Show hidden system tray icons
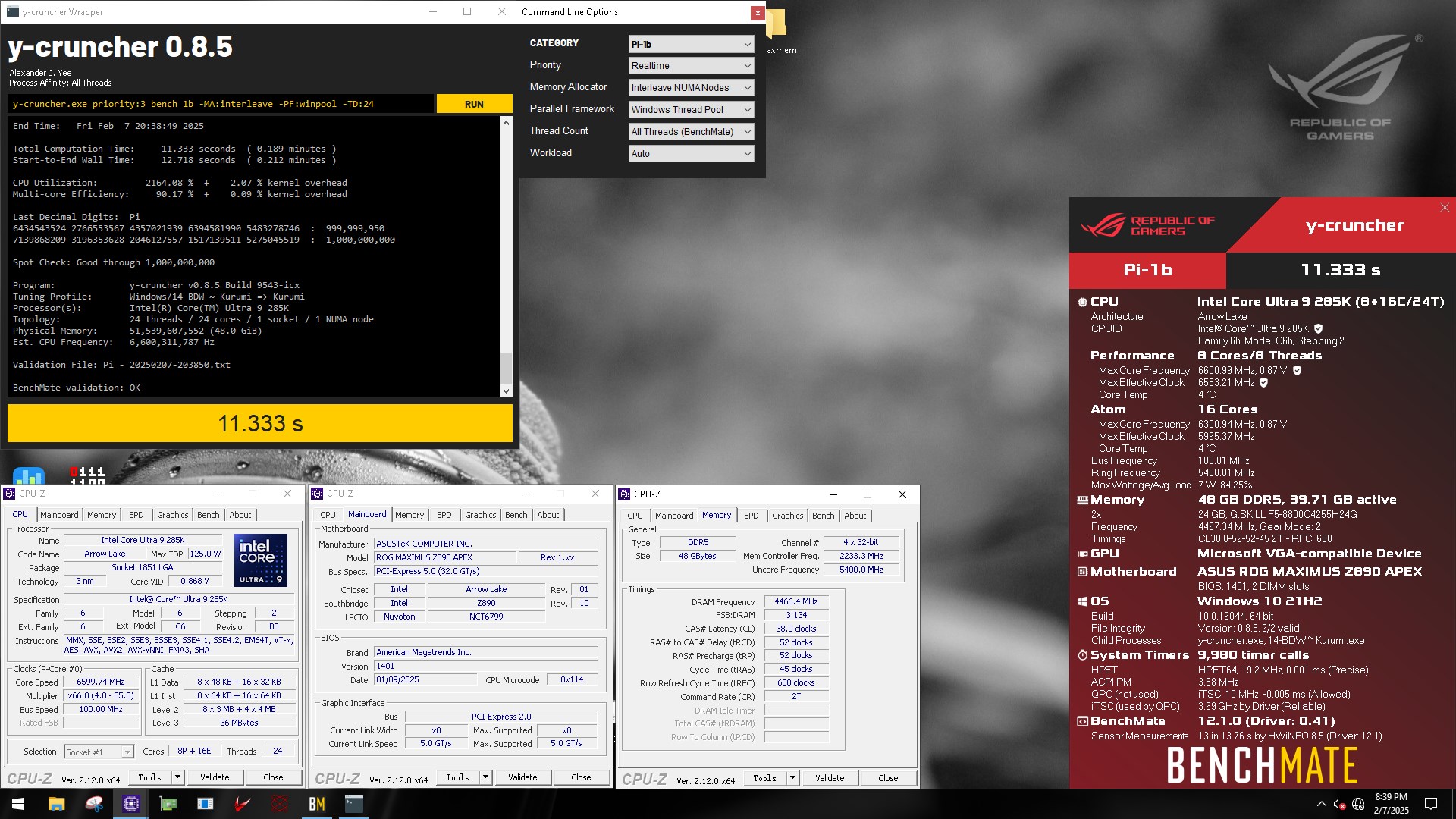This screenshot has height=819, width=1456. point(1322,804)
